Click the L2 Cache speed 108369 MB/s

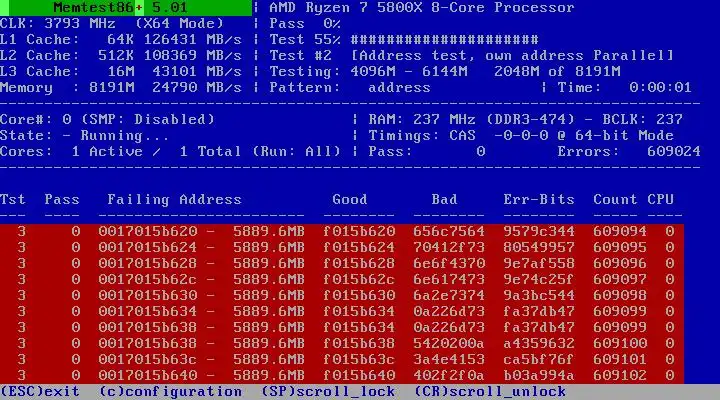pos(193,56)
